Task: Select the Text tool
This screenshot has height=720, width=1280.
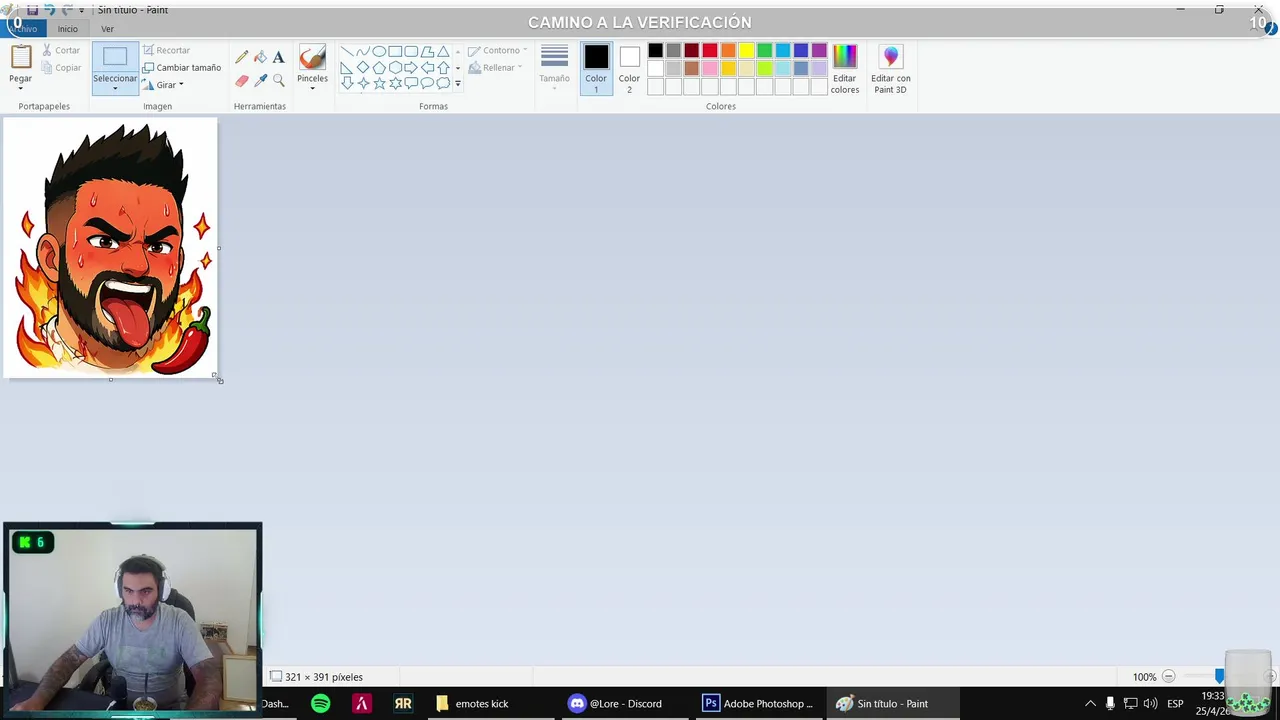Action: 278,57
